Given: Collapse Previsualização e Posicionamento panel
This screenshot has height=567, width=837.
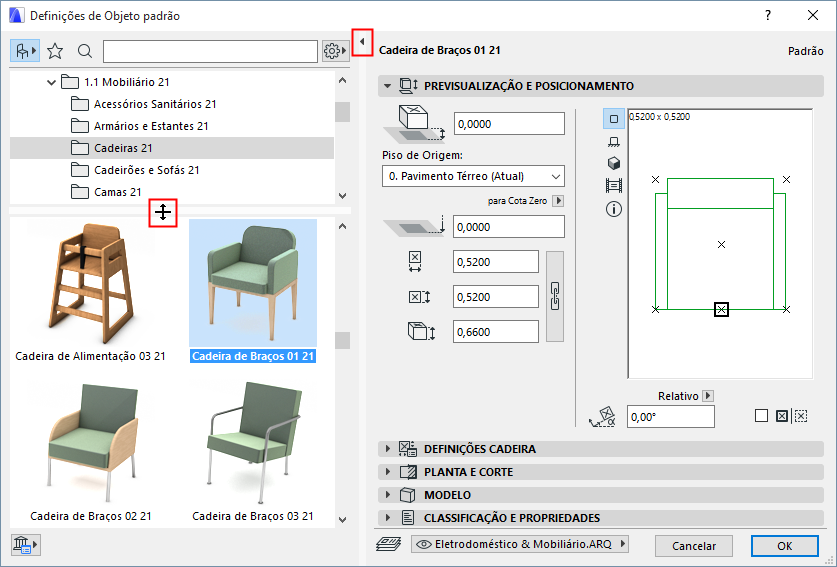Looking at the screenshot, I should 388,86.
